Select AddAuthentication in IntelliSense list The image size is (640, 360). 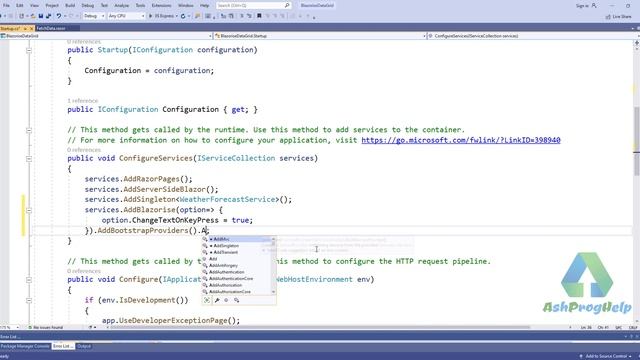coord(237,272)
